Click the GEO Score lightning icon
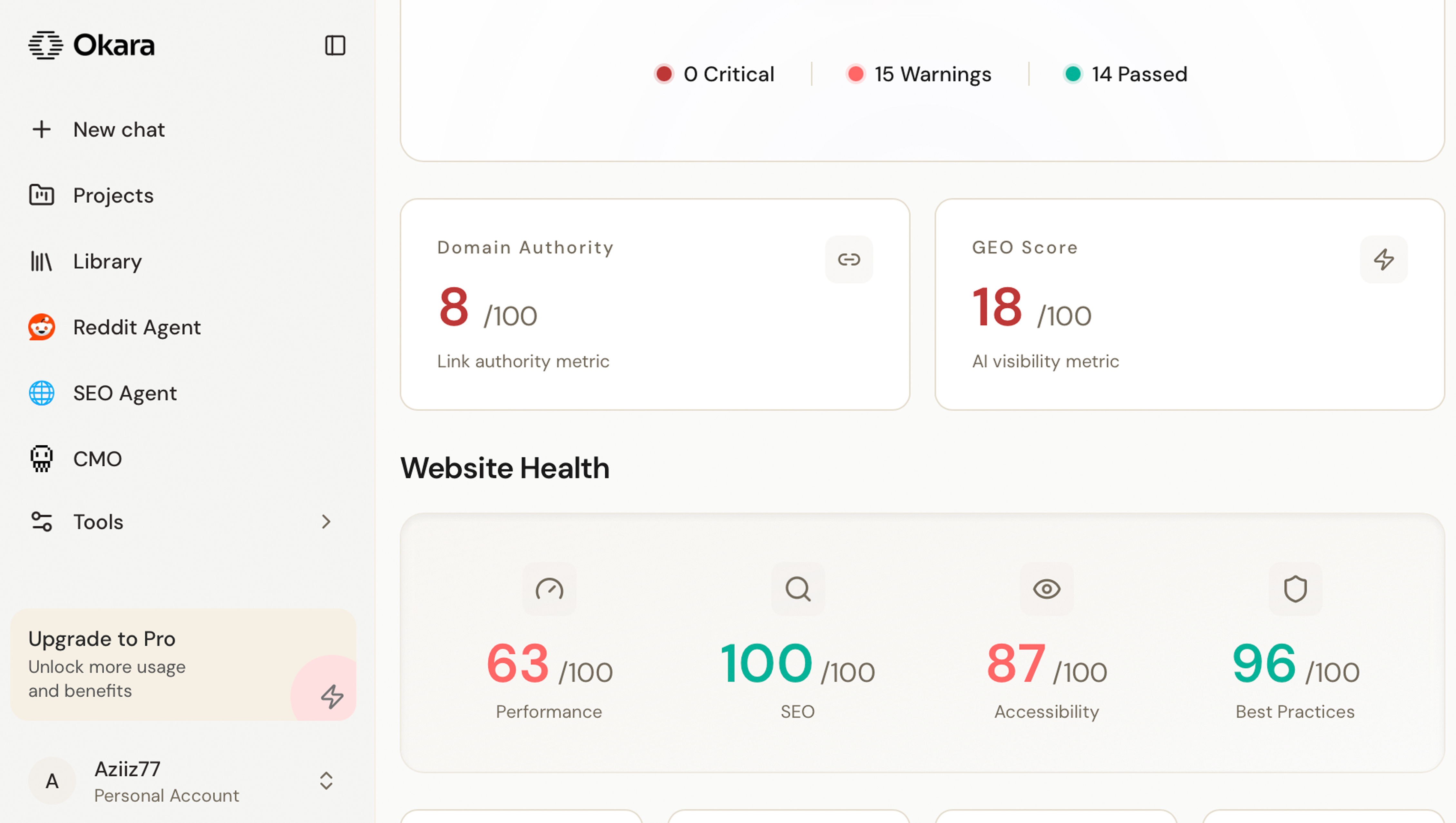The height and width of the screenshot is (823, 1456). click(x=1383, y=259)
